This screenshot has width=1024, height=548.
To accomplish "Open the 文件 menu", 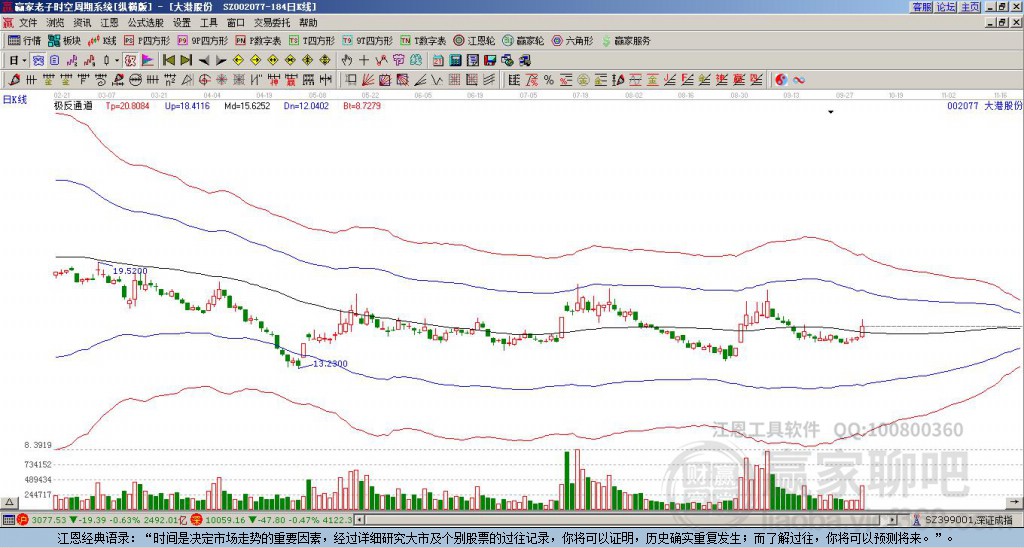I will click(28, 23).
